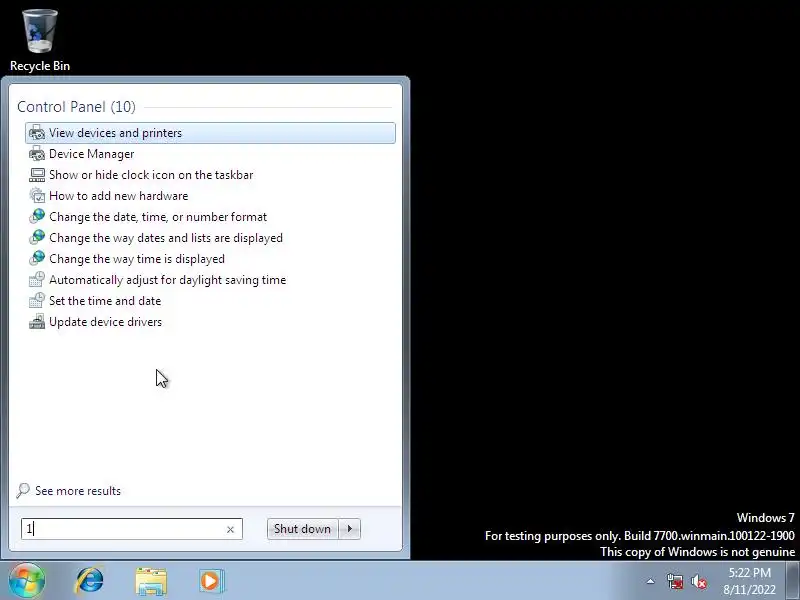This screenshot has width=800, height=600.
Task: Open Automatically adjust for daylight saving time
Action: coord(210,280)
